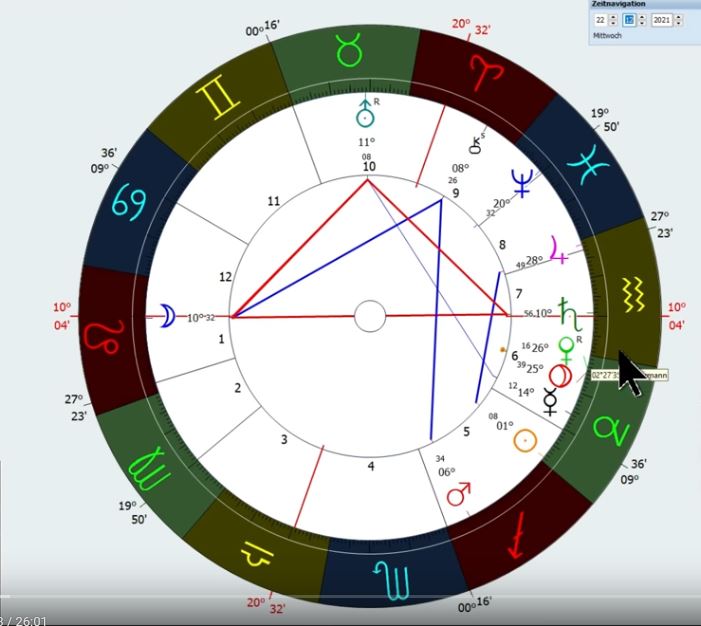Click house number 12 label
The height and width of the screenshot is (626, 701).
pyautogui.click(x=225, y=277)
